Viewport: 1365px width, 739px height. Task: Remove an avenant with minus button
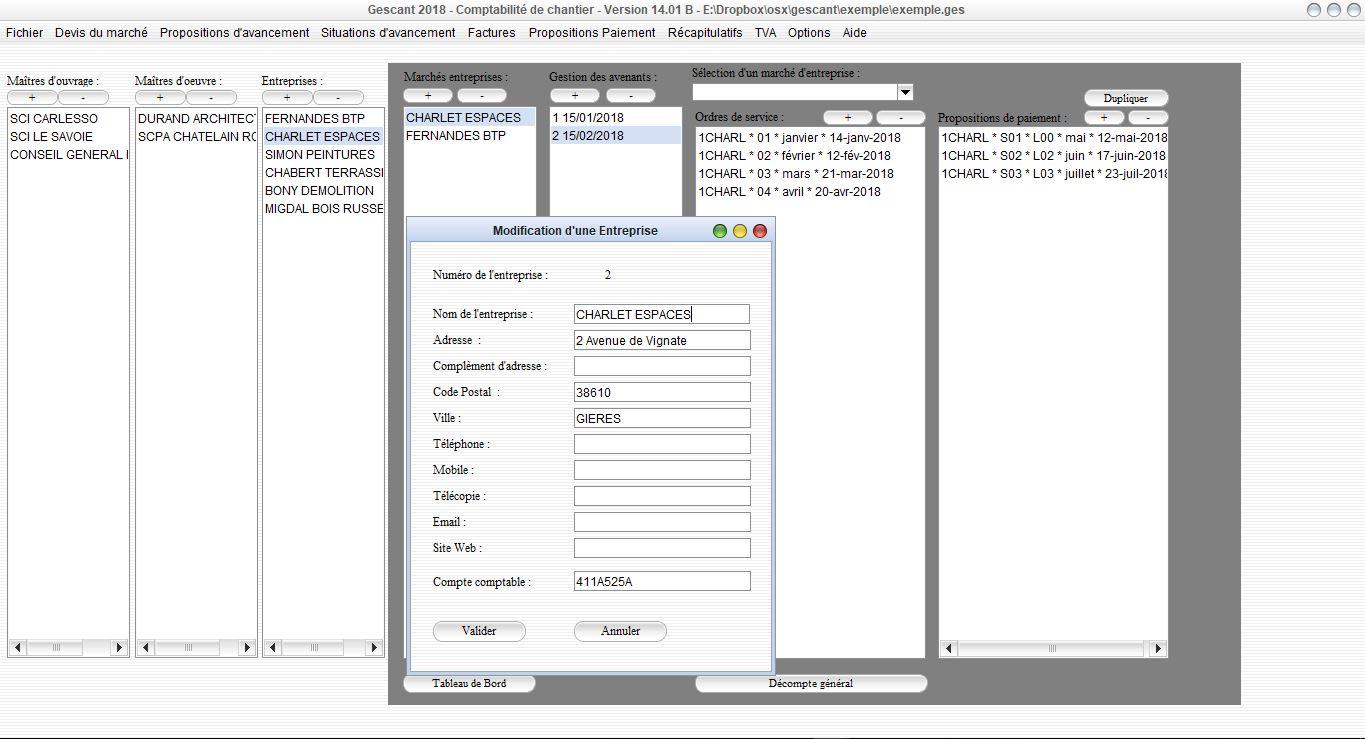coord(631,96)
